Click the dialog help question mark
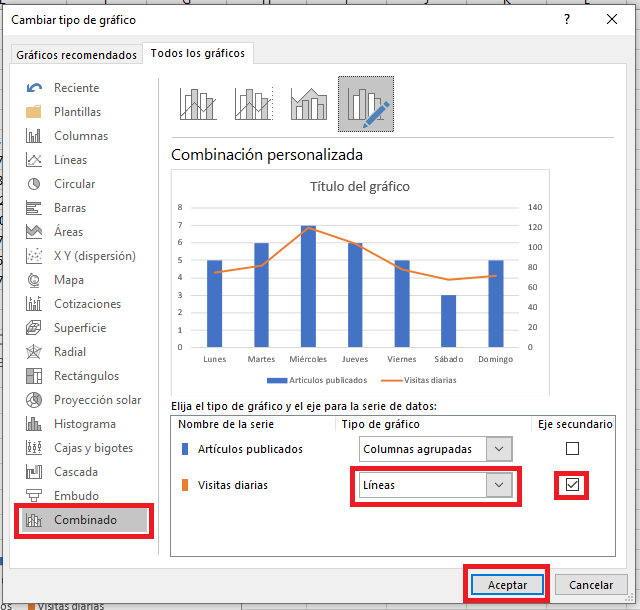The image size is (640, 610). click(567, 19)
